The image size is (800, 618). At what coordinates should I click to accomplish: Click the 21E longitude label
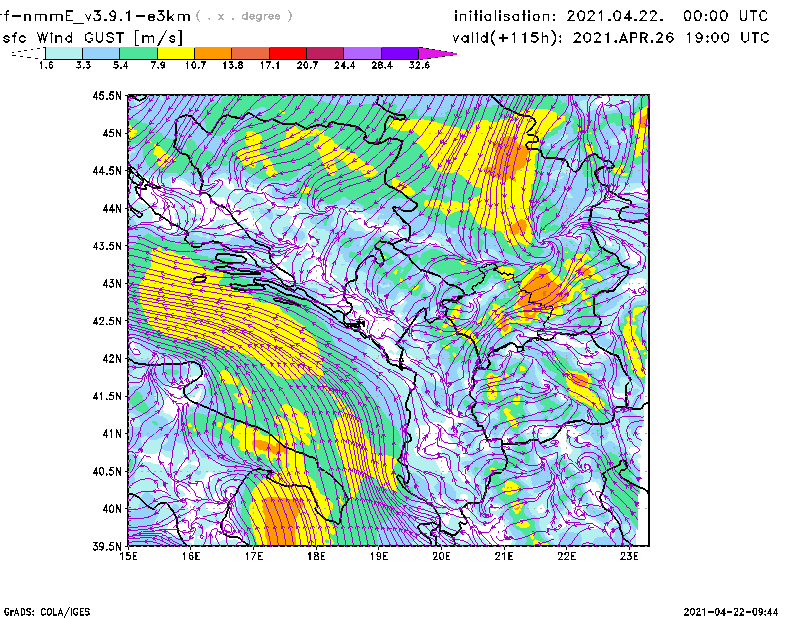[504, 556]
